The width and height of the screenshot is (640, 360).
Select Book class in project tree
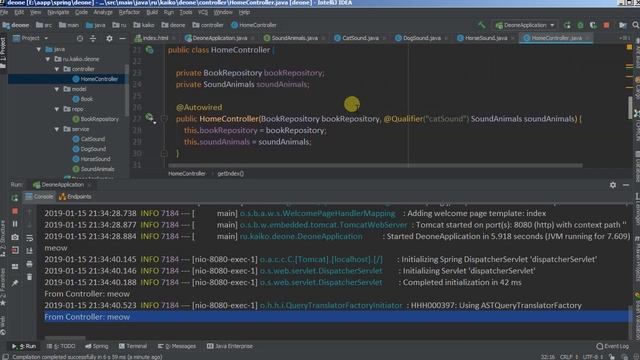click(x=82, y=99)
